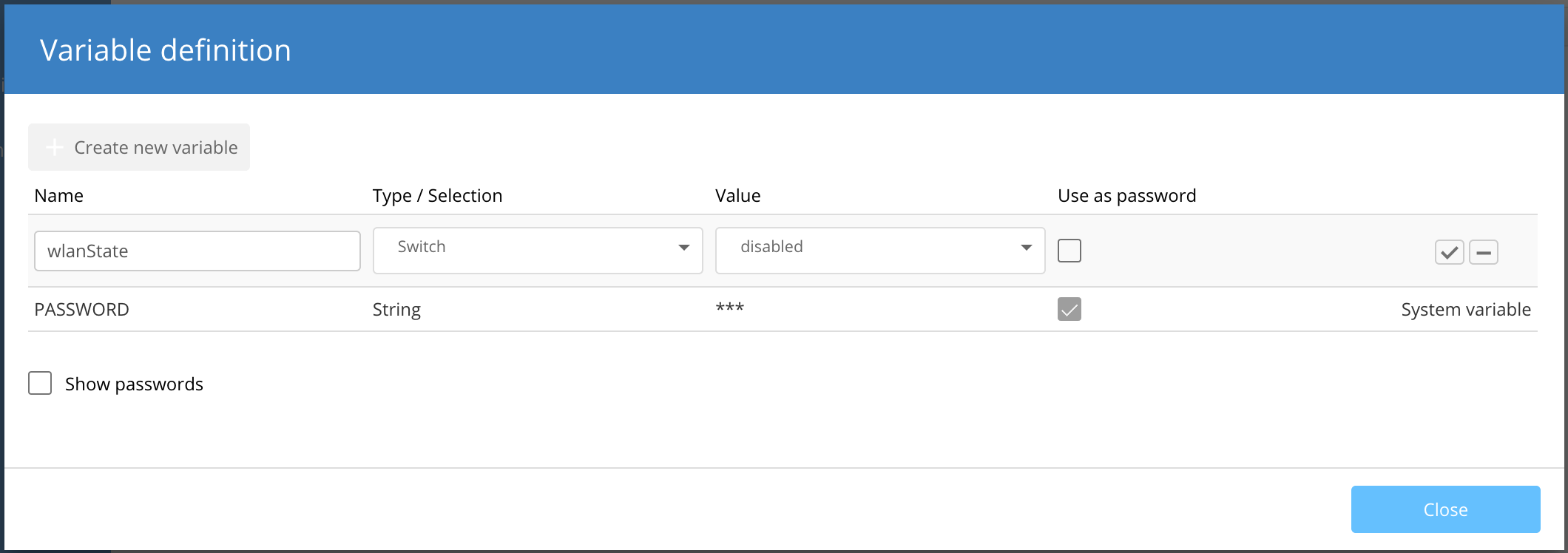Click the Value column header
Screen dimensions: 1568x553
click(737, 196)
